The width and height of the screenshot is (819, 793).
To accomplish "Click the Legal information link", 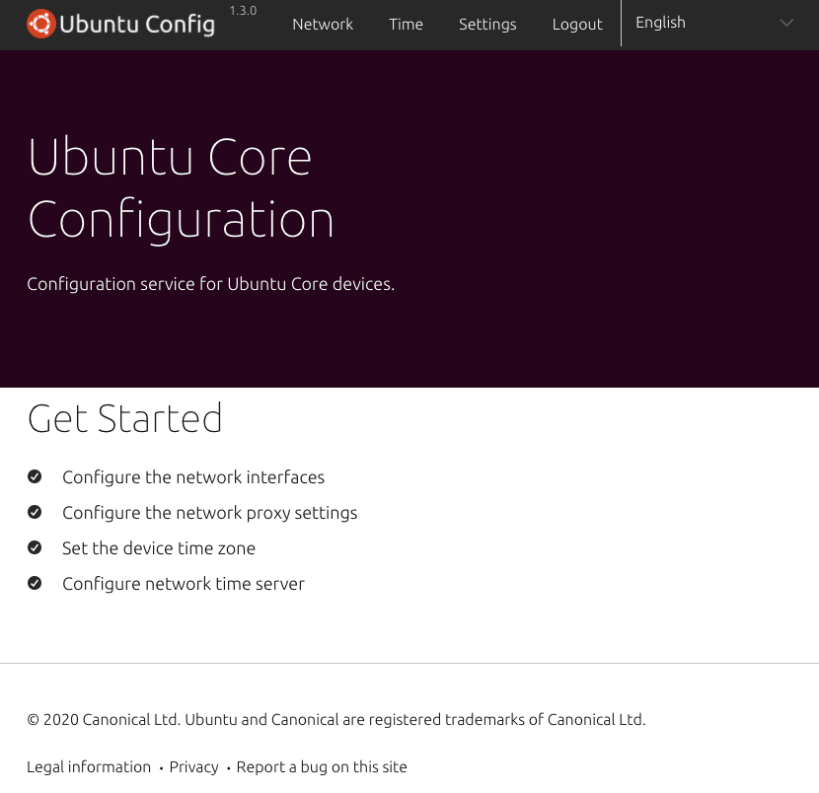I will (88, 767).
